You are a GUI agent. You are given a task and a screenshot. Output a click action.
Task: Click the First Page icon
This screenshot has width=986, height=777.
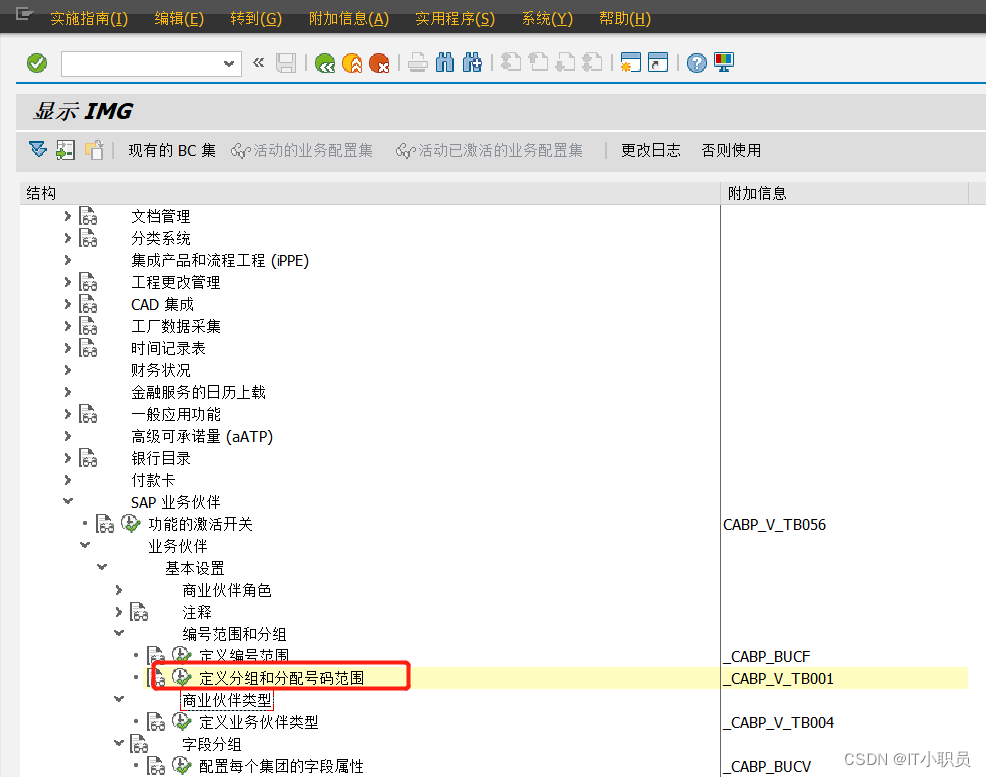coord(511,63)
